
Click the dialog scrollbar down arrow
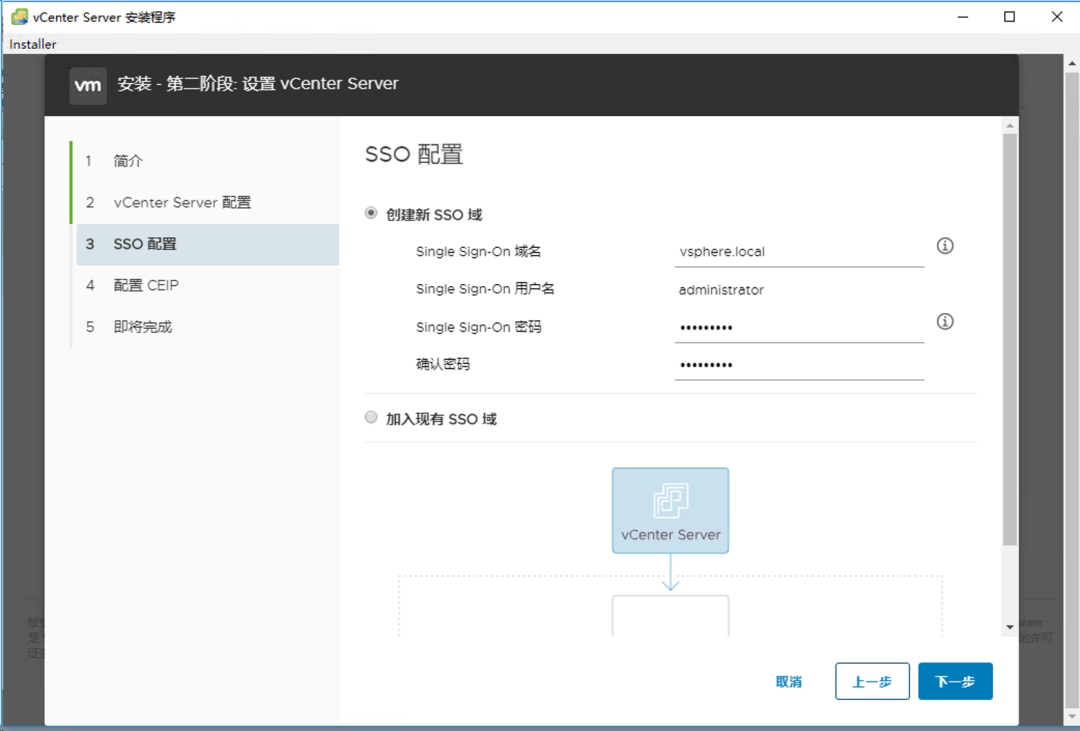[x=1010, y=627]
